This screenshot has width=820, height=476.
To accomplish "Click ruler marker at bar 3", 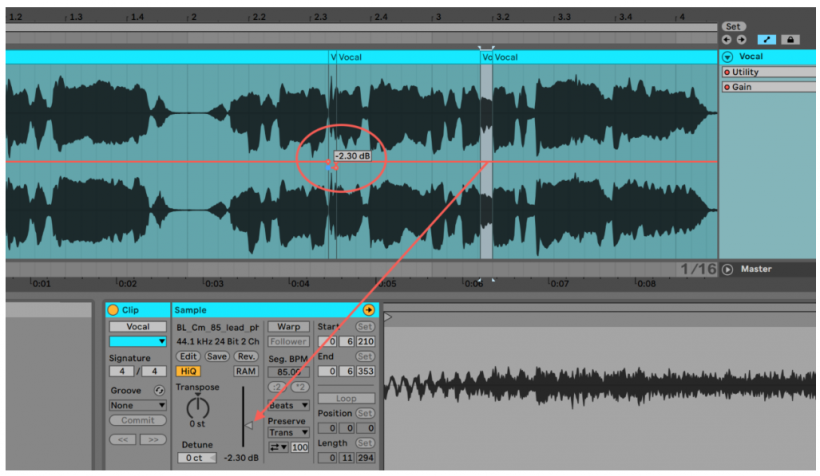I will [x=438, y=17].
